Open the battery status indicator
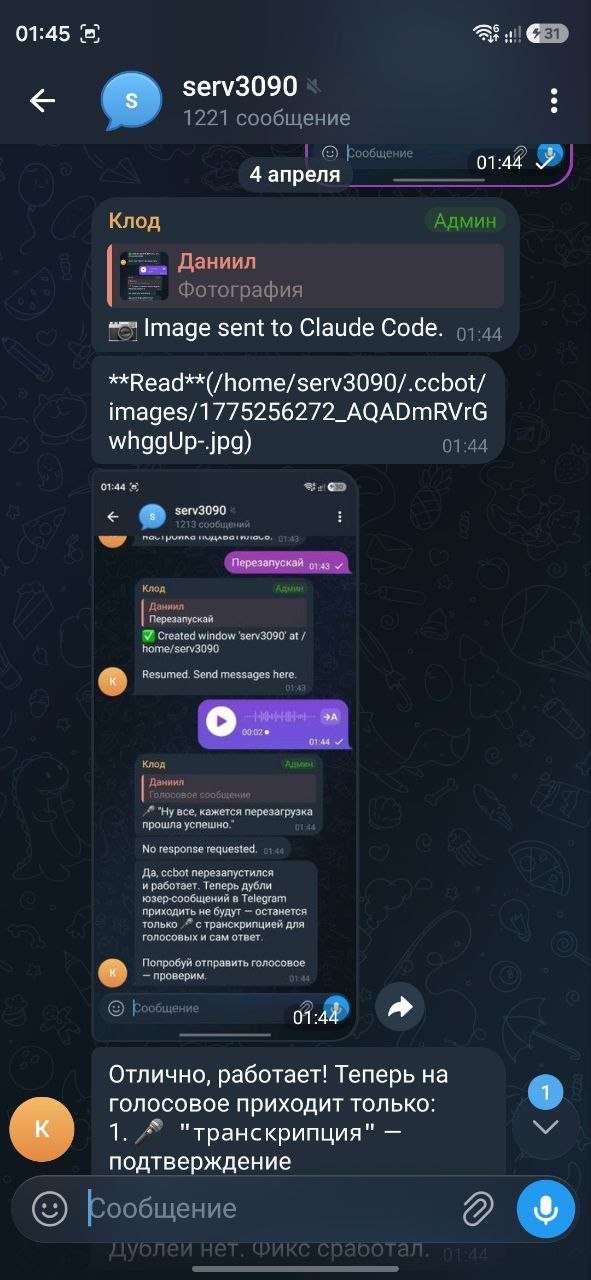Viewport: 591px width, 1280px height. click(548, 33)
